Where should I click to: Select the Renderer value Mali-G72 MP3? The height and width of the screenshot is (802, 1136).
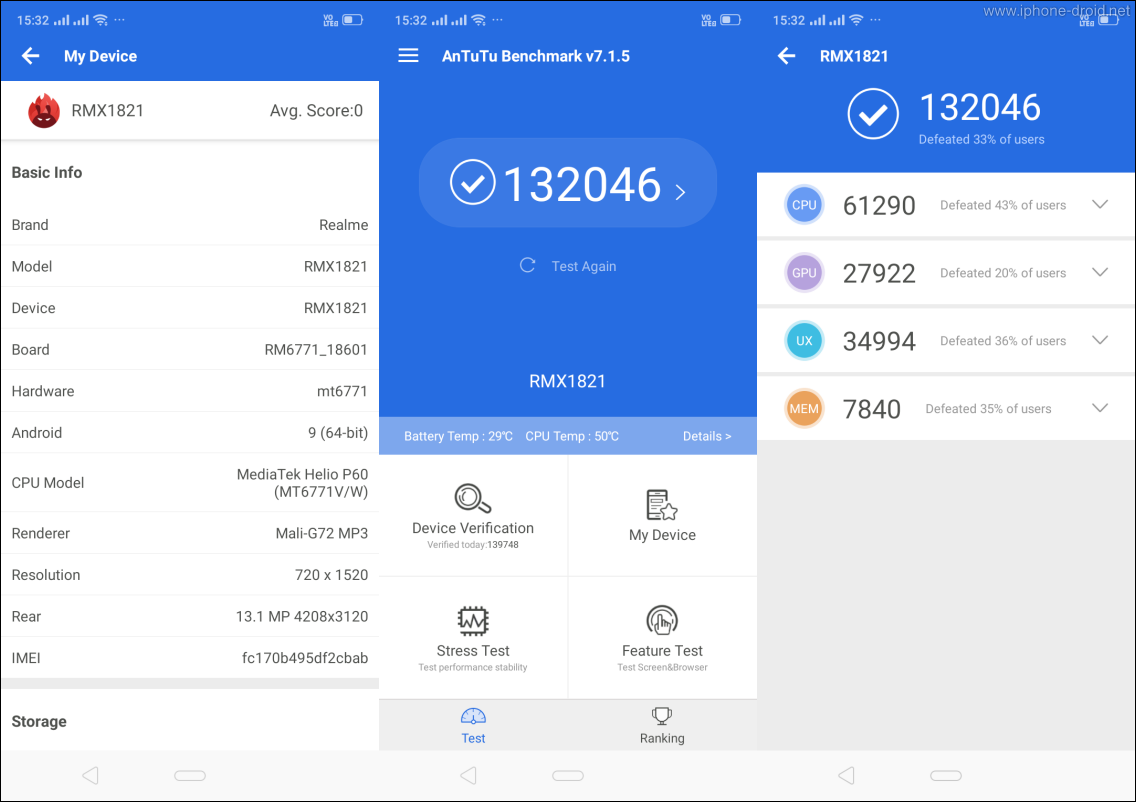pos(322,533)
